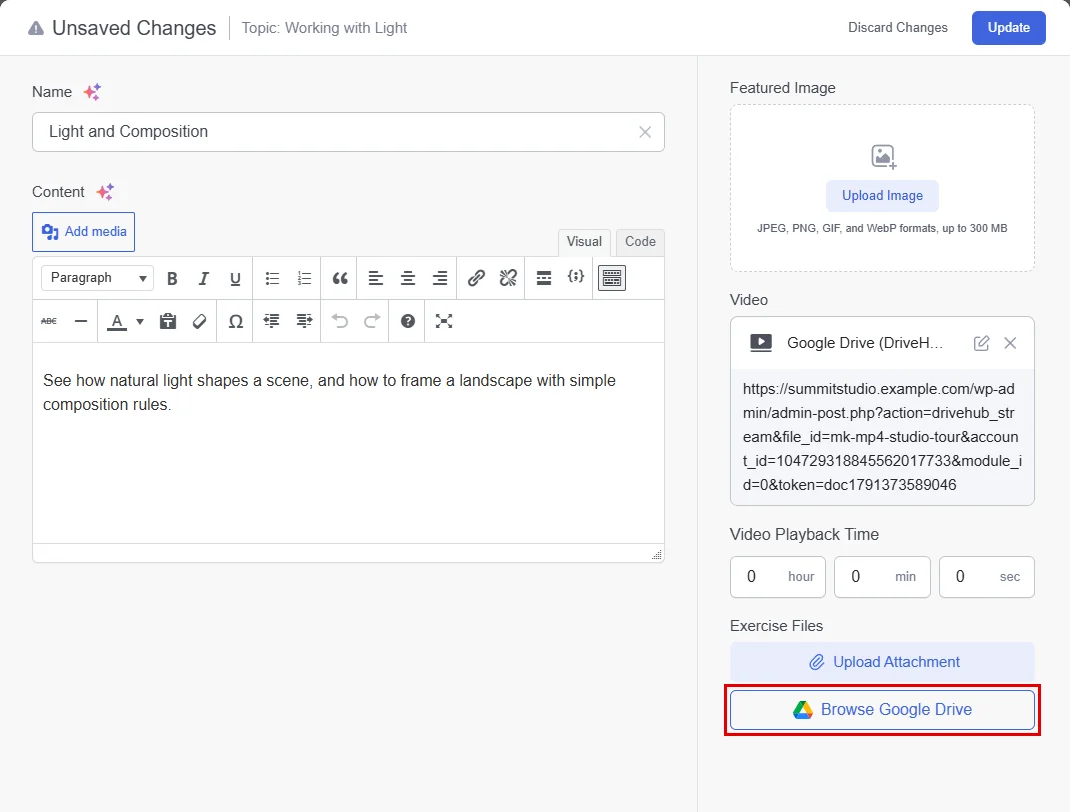Clear the Name field with X
Screen dimensions: 1070x812
pyautogui.click(x=645, y=132)
